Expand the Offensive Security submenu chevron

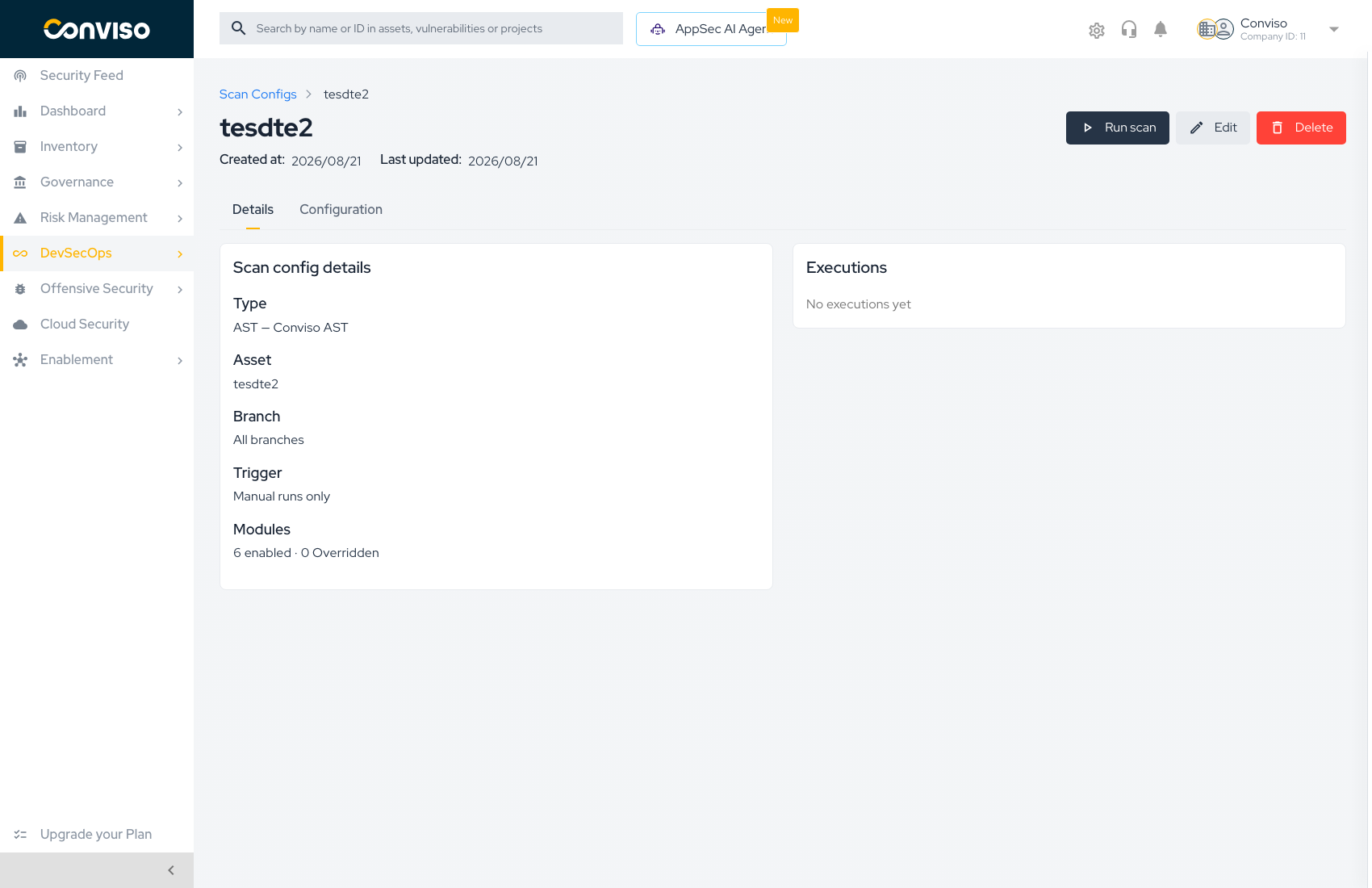[x=180, y=289]
